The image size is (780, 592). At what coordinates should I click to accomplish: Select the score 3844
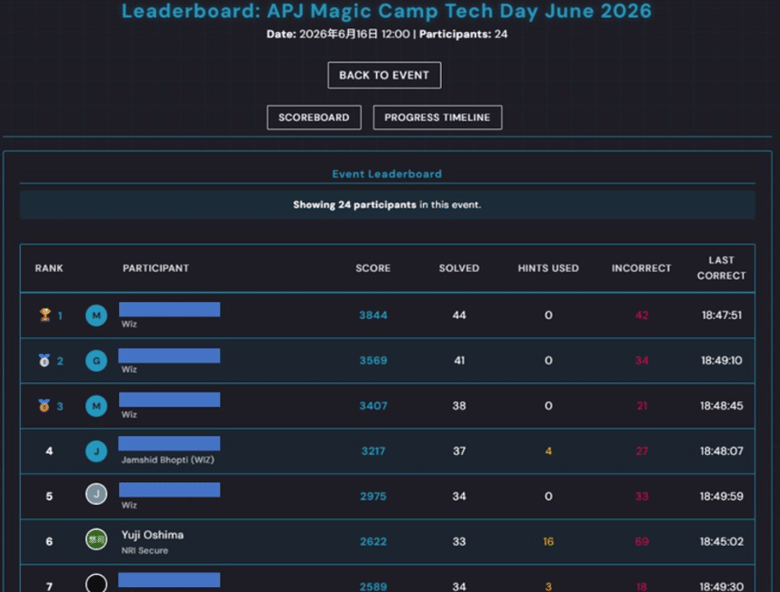coord(373,315)
